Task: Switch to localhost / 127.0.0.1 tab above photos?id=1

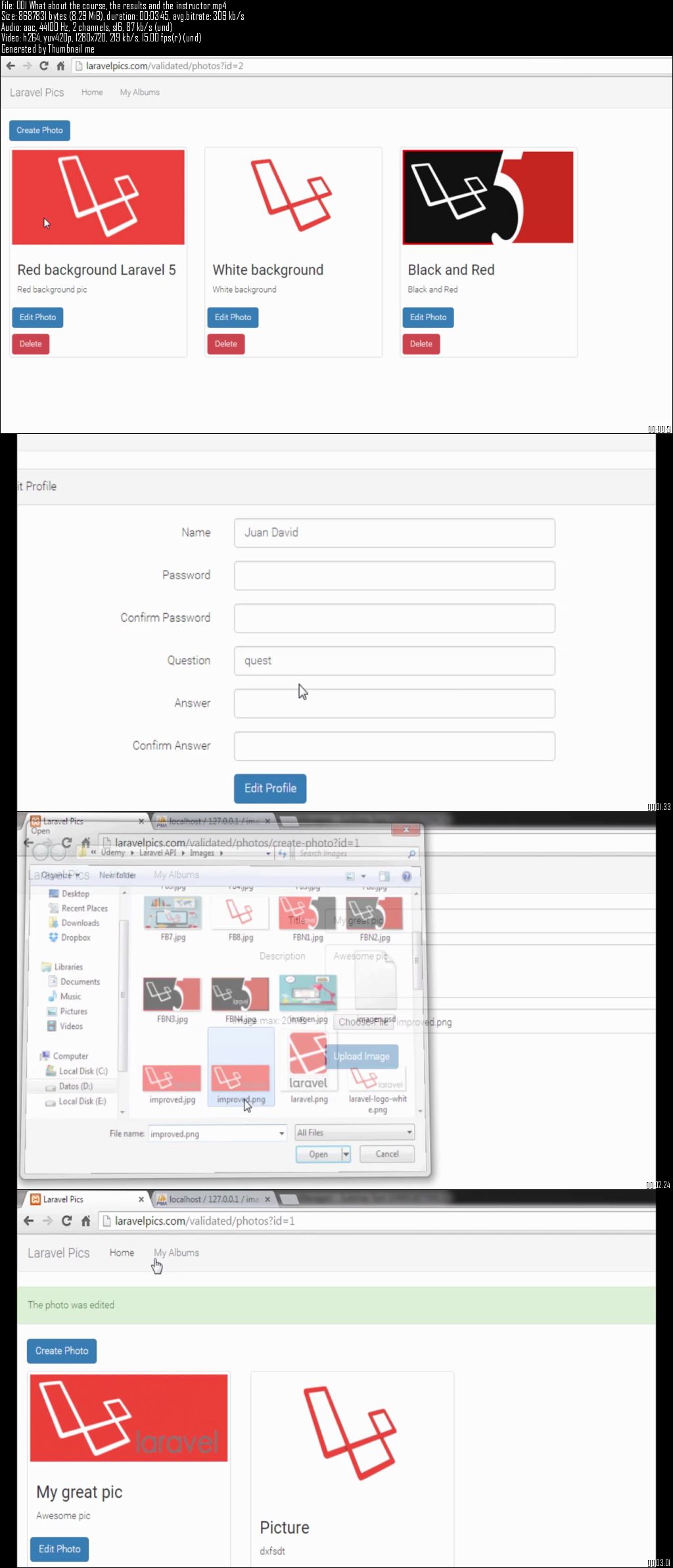Action: pyautogui.click(x=214, y=1199)
